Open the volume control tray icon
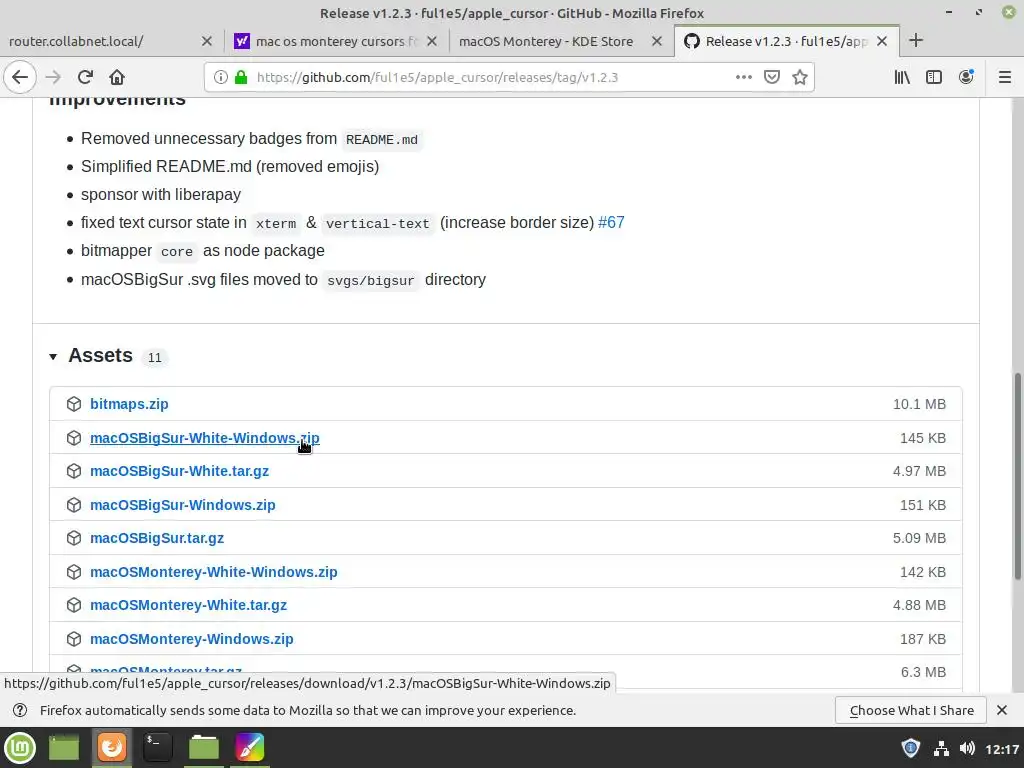Screen dimensions: 1024x768 pyautogui.click(x=967, y=748)
